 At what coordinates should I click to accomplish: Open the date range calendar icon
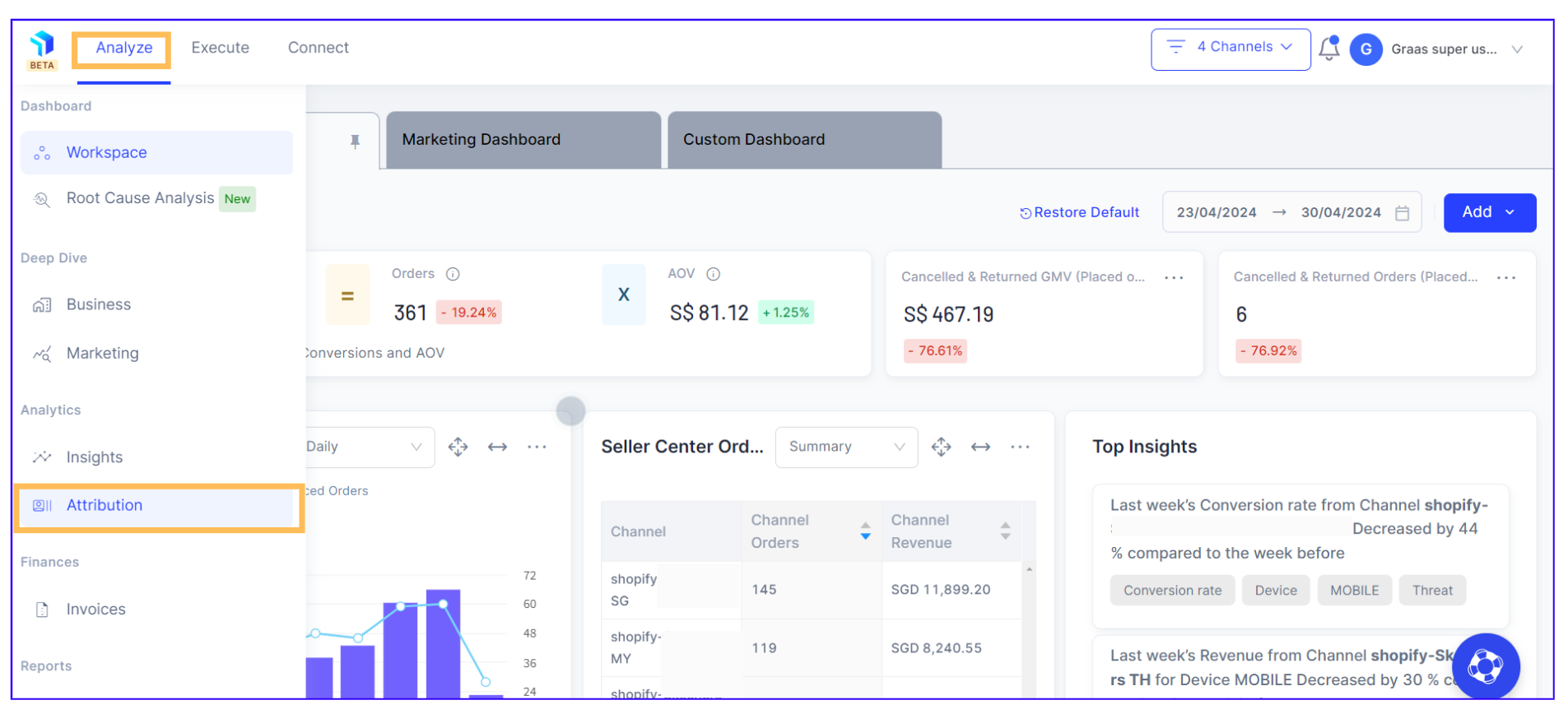1403,213
